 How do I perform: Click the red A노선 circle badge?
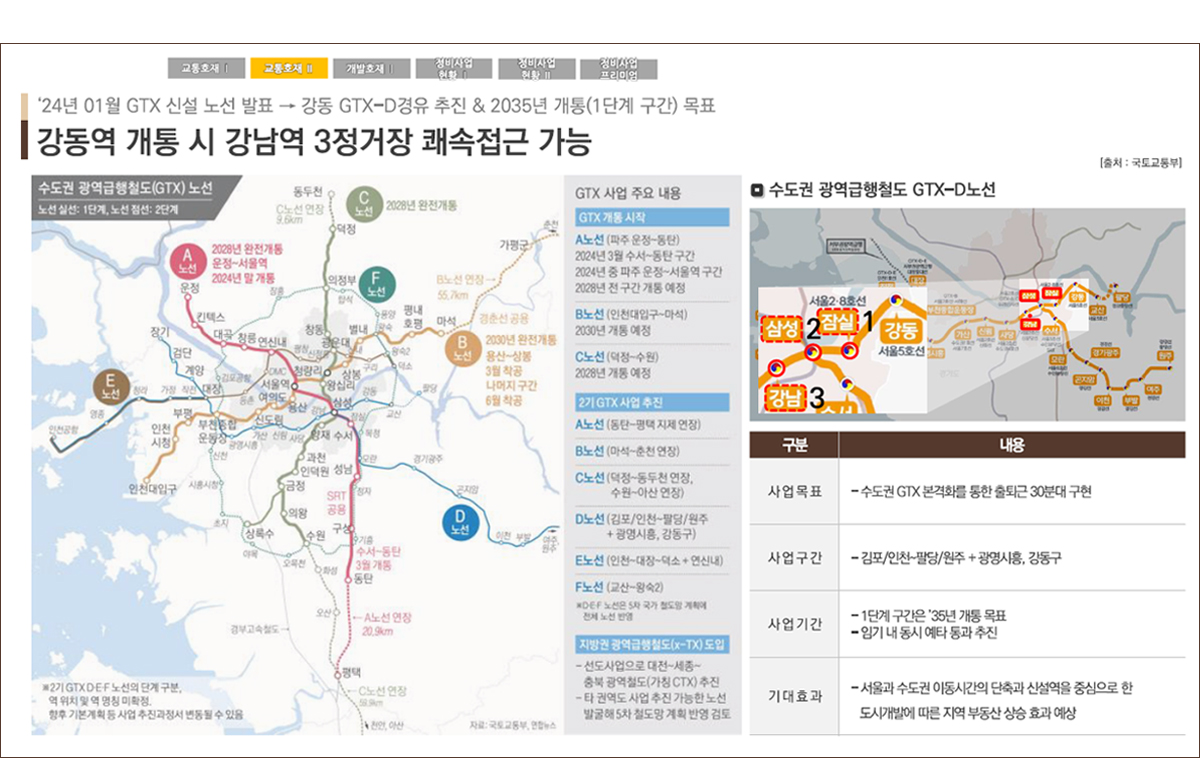click(x=186, y=263)
